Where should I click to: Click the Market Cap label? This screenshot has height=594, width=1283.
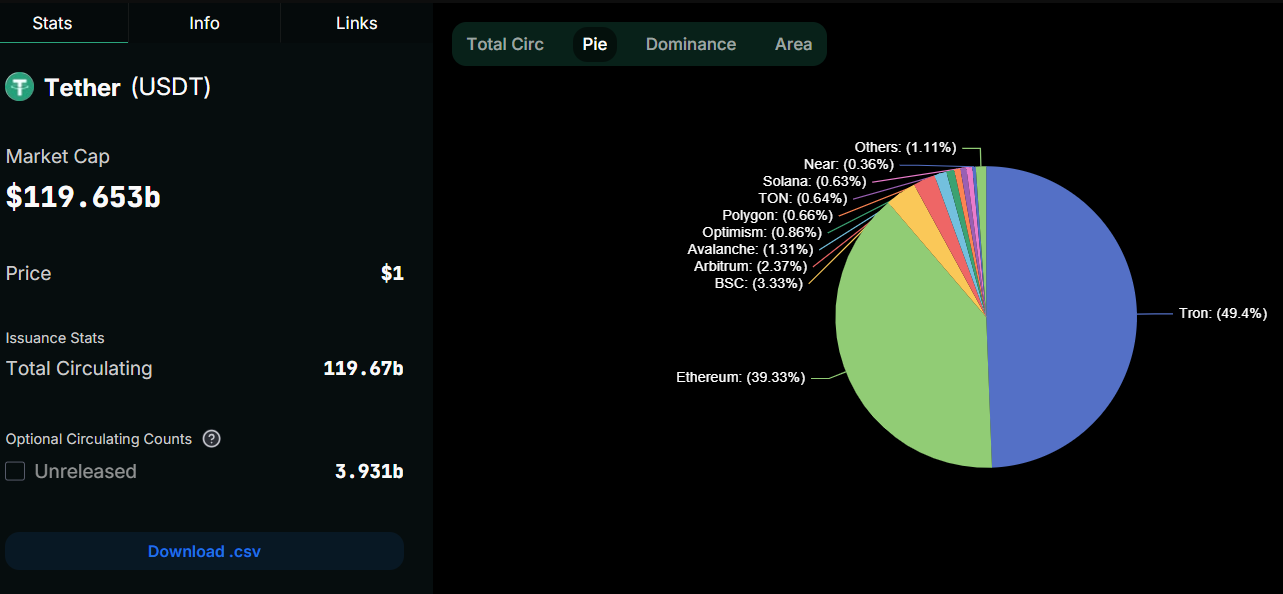coord(58,156)
